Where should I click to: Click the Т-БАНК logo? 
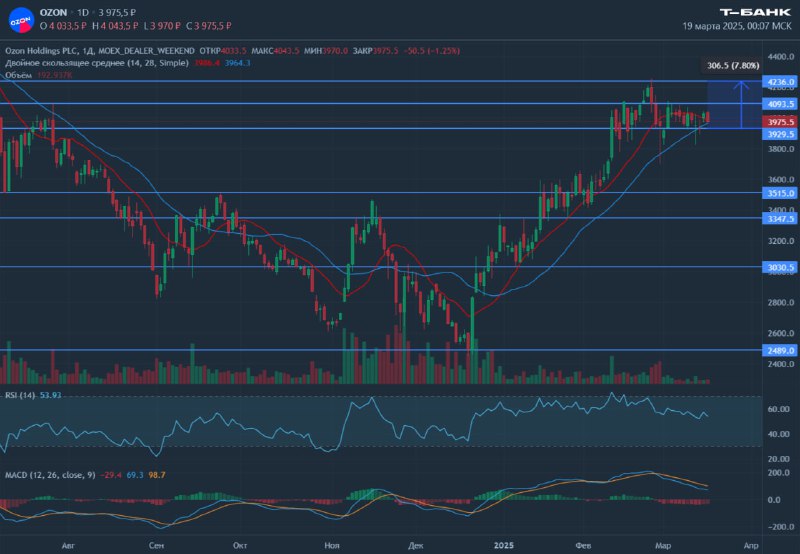(755, 12)
